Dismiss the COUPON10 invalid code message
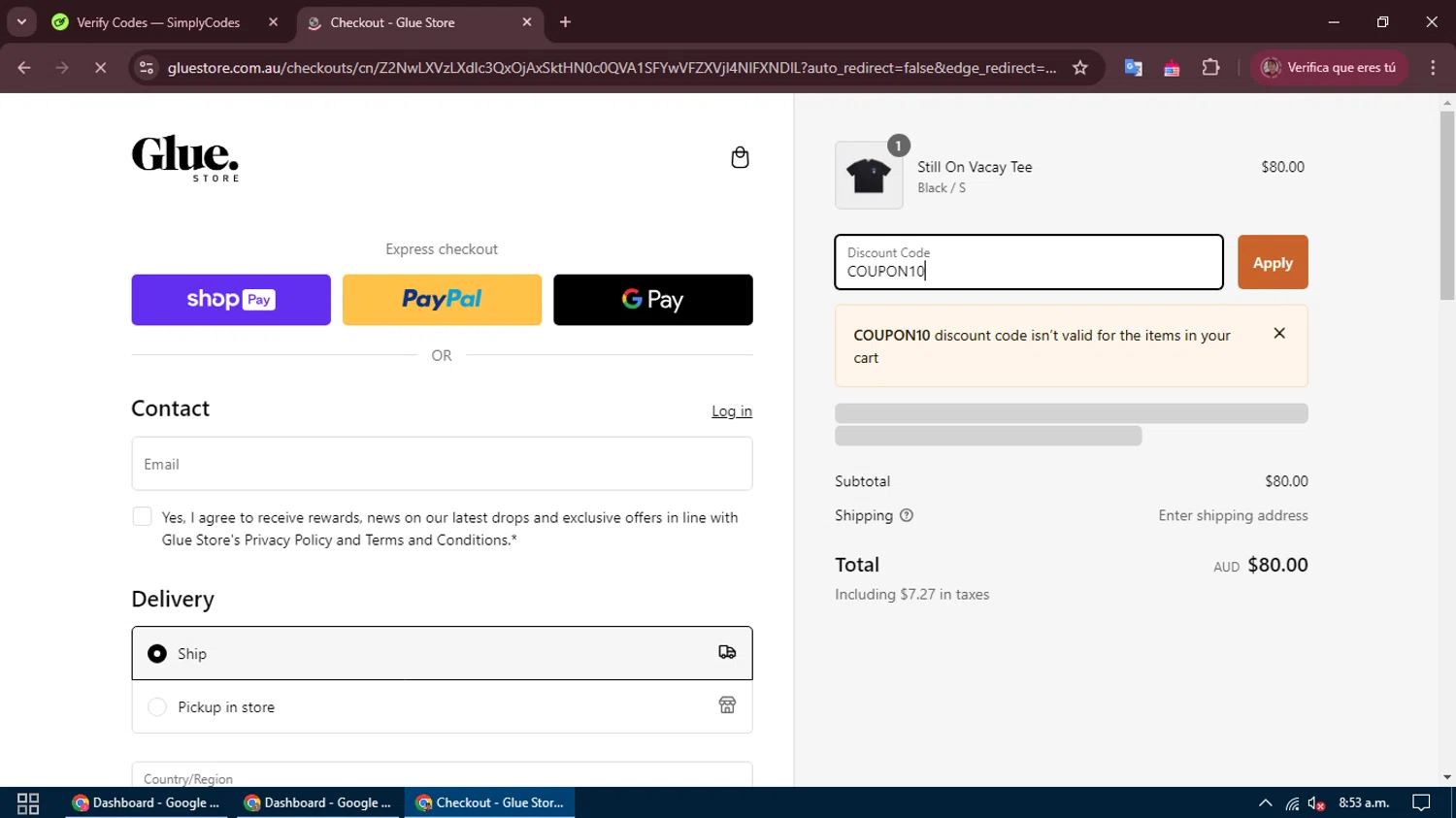1456x818 pixels. tap(1279, 333)
